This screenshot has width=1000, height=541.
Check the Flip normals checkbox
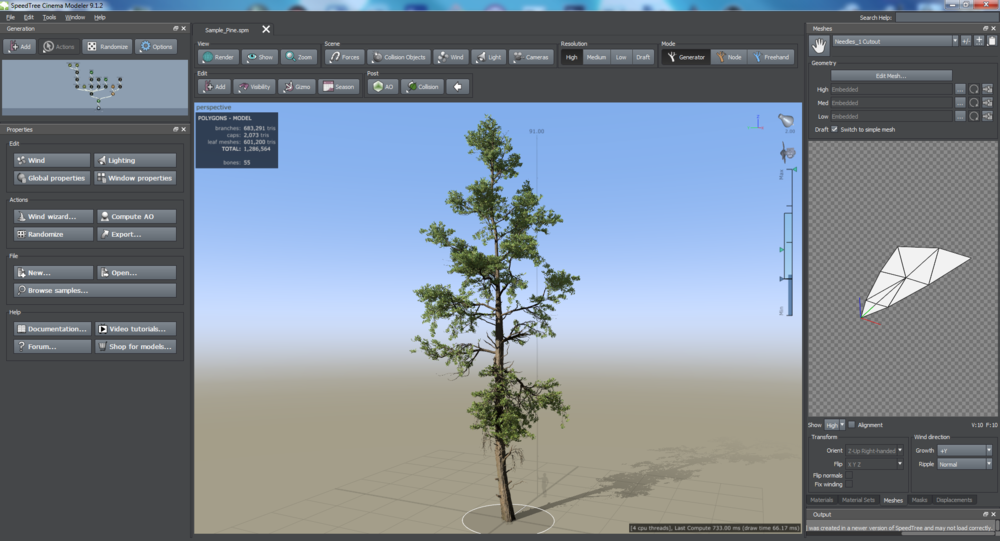tap(848, 475)
